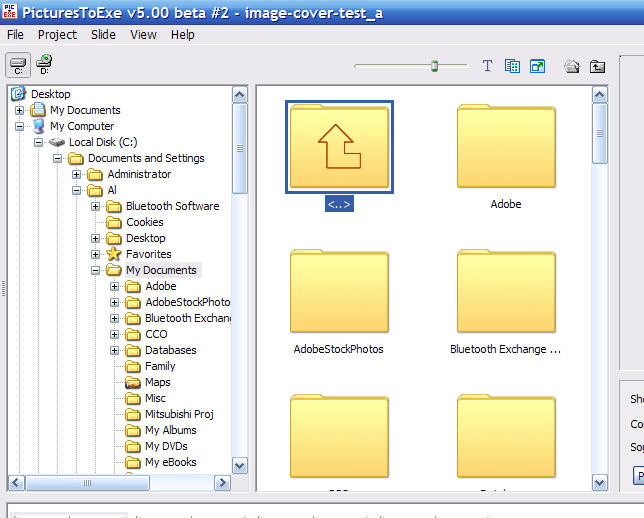Screen dimensions: 644x518
Task: Expand the Favorites node
Action: (95, 254)
